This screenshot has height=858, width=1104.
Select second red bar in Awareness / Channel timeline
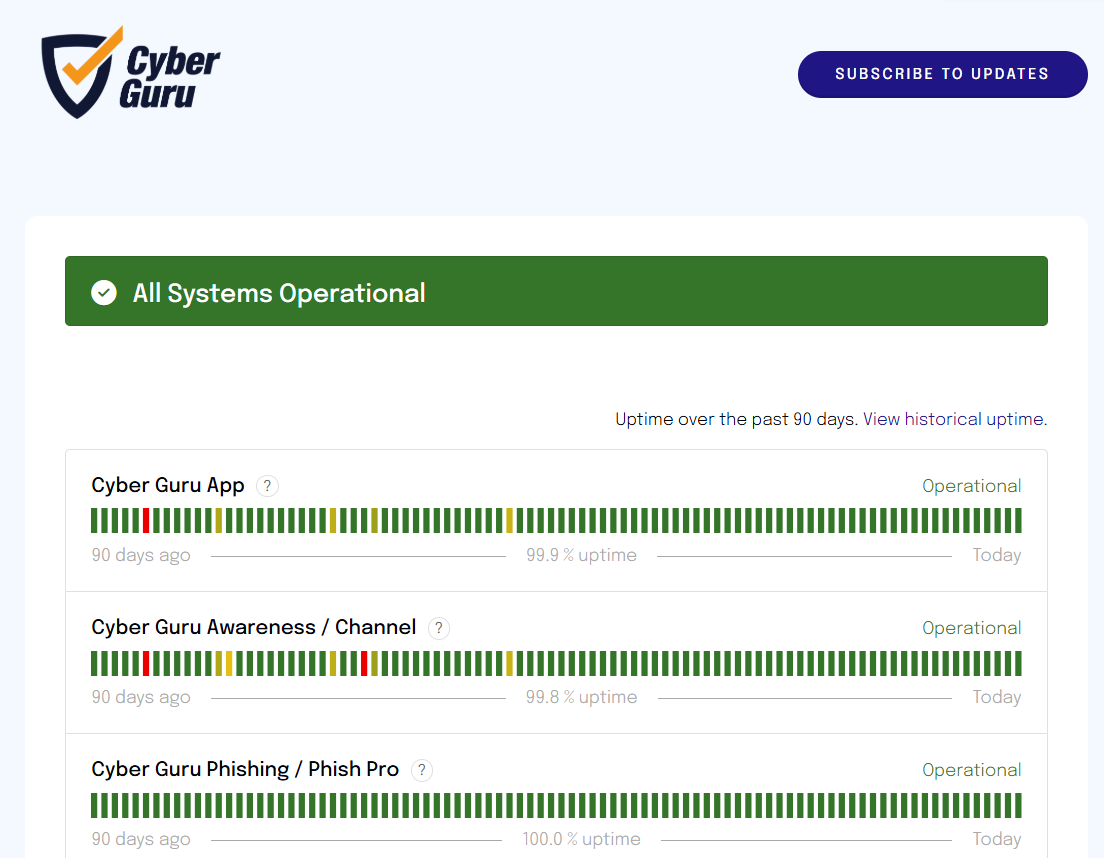364,664
